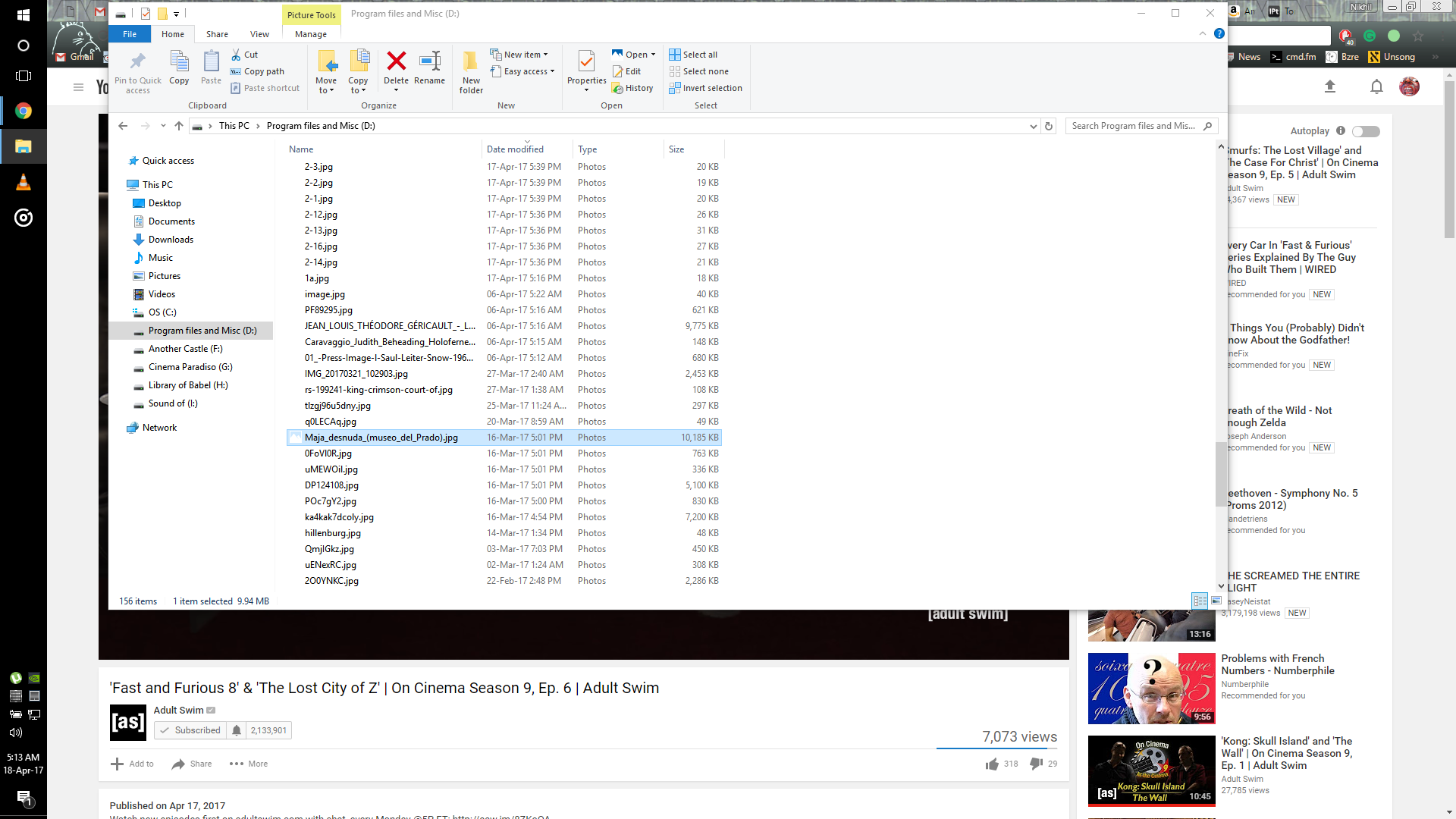Click the Search Program files input field
This screenshot has height=819, width=1456.
coord(1133,126)
